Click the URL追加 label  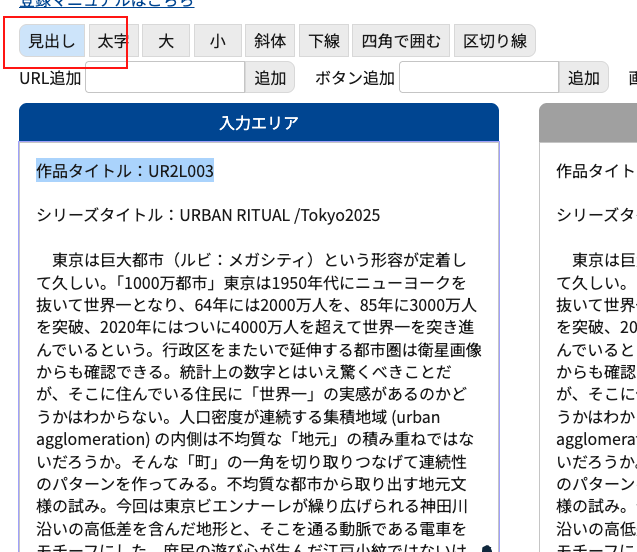(x=50, y=78)
